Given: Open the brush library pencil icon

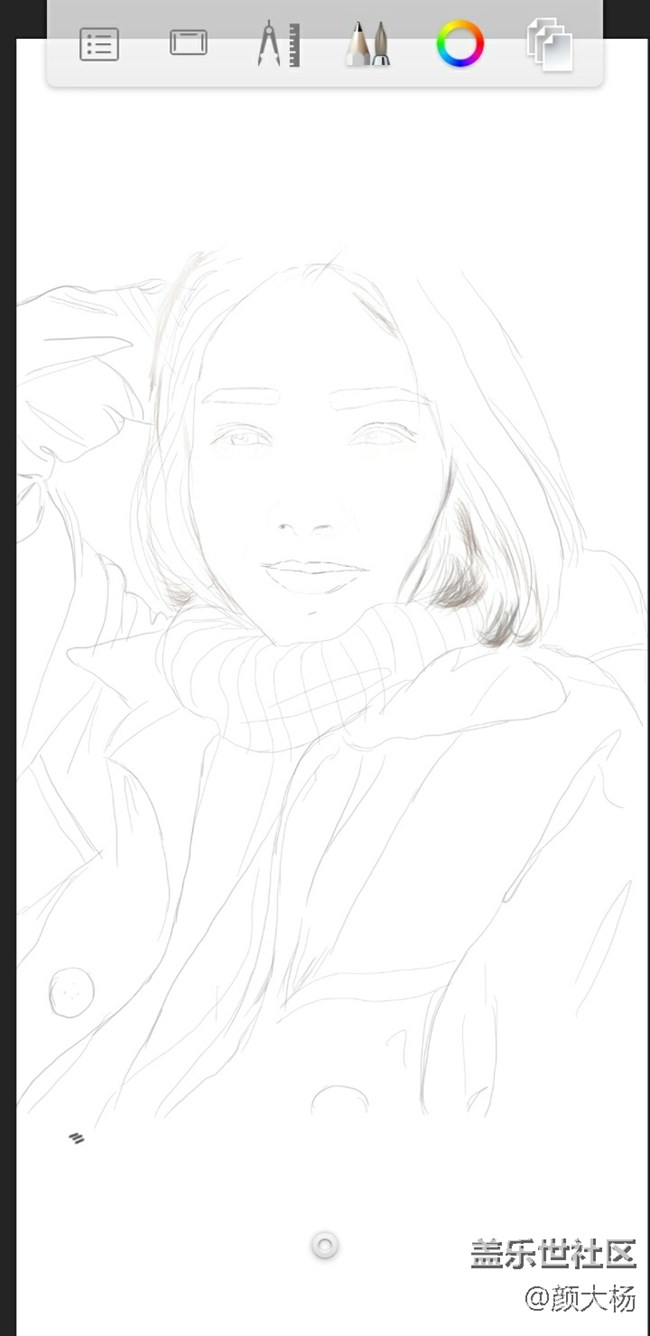Looking at the screenshot, I should coord(367,45).
